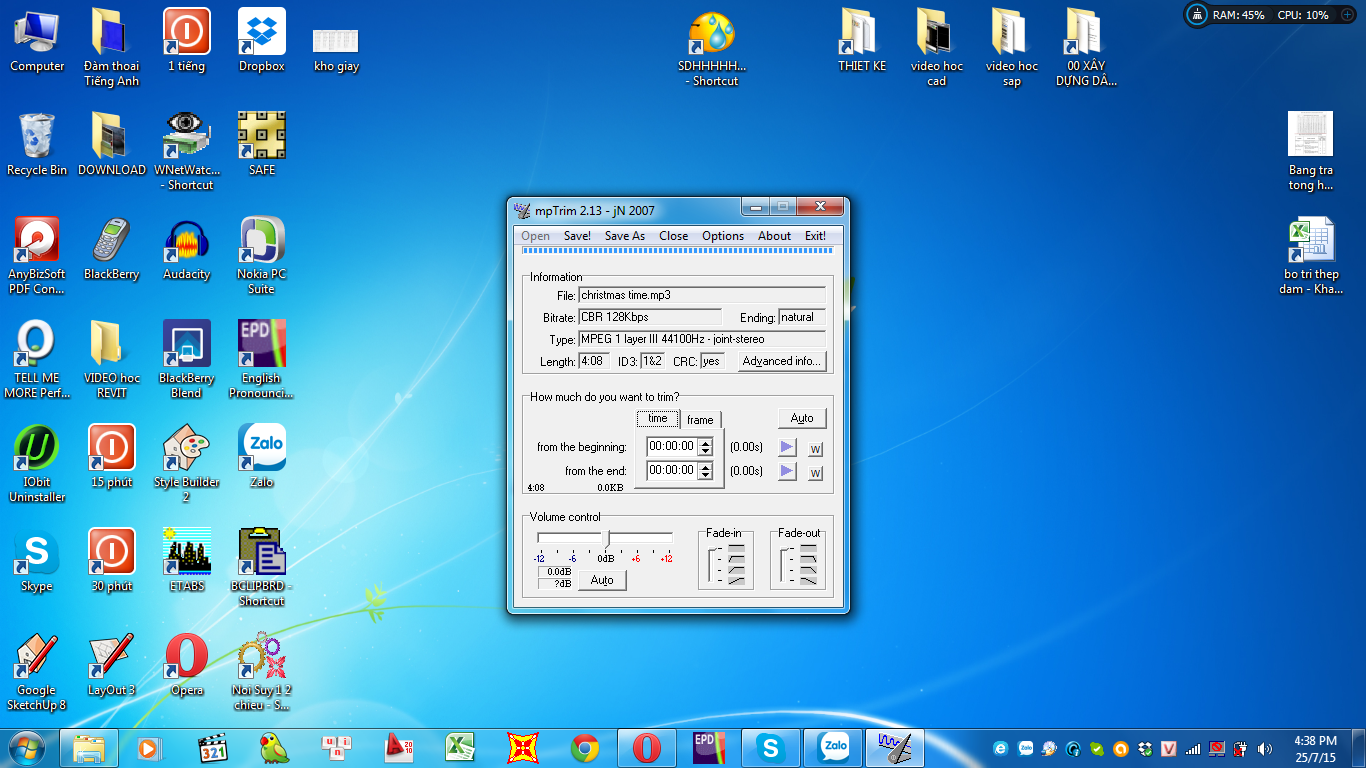This screenshot has height=768, width=1366.
Task: Play the trimmed beginning preview
Action: pyautogui.click(x=787, y=447)
